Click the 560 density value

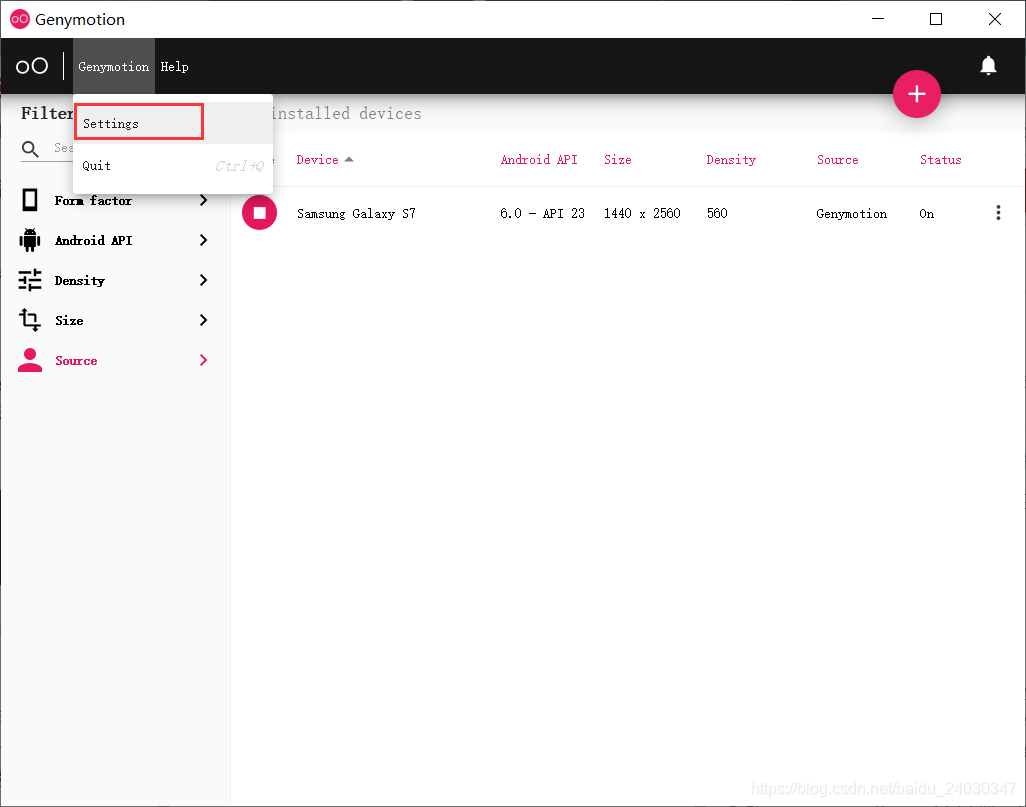coord(717,213)
